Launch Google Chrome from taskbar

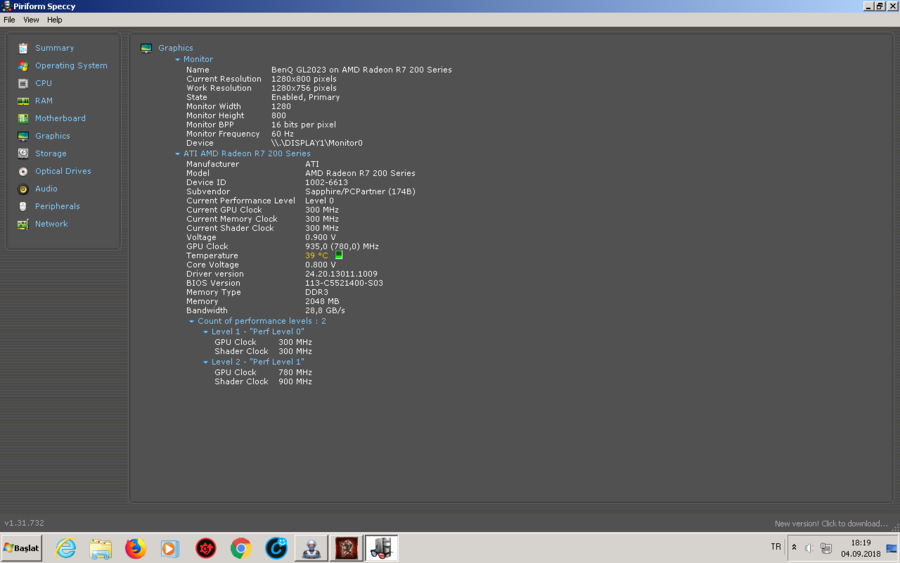pos(240,549)
